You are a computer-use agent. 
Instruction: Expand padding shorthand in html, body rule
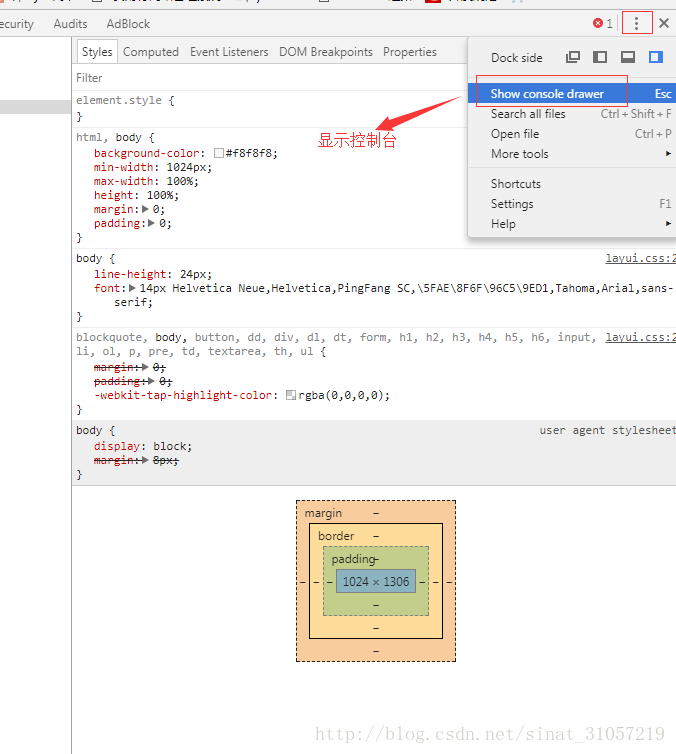tap(151, 223)
